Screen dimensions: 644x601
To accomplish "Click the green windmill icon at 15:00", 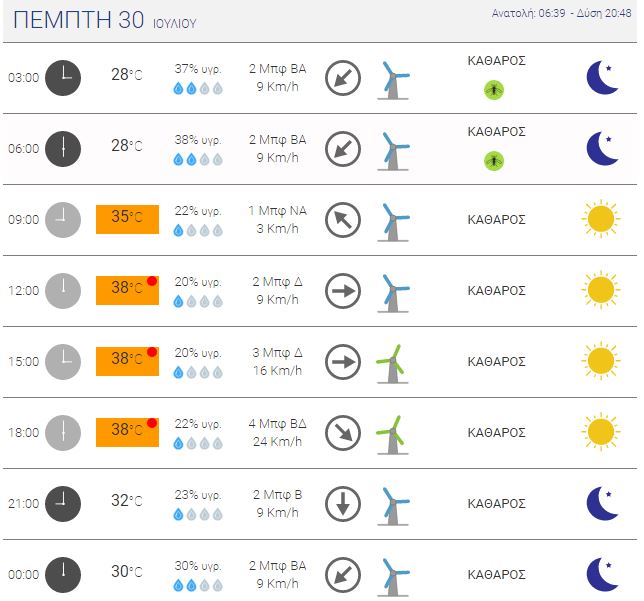I will tap(393, 364).
